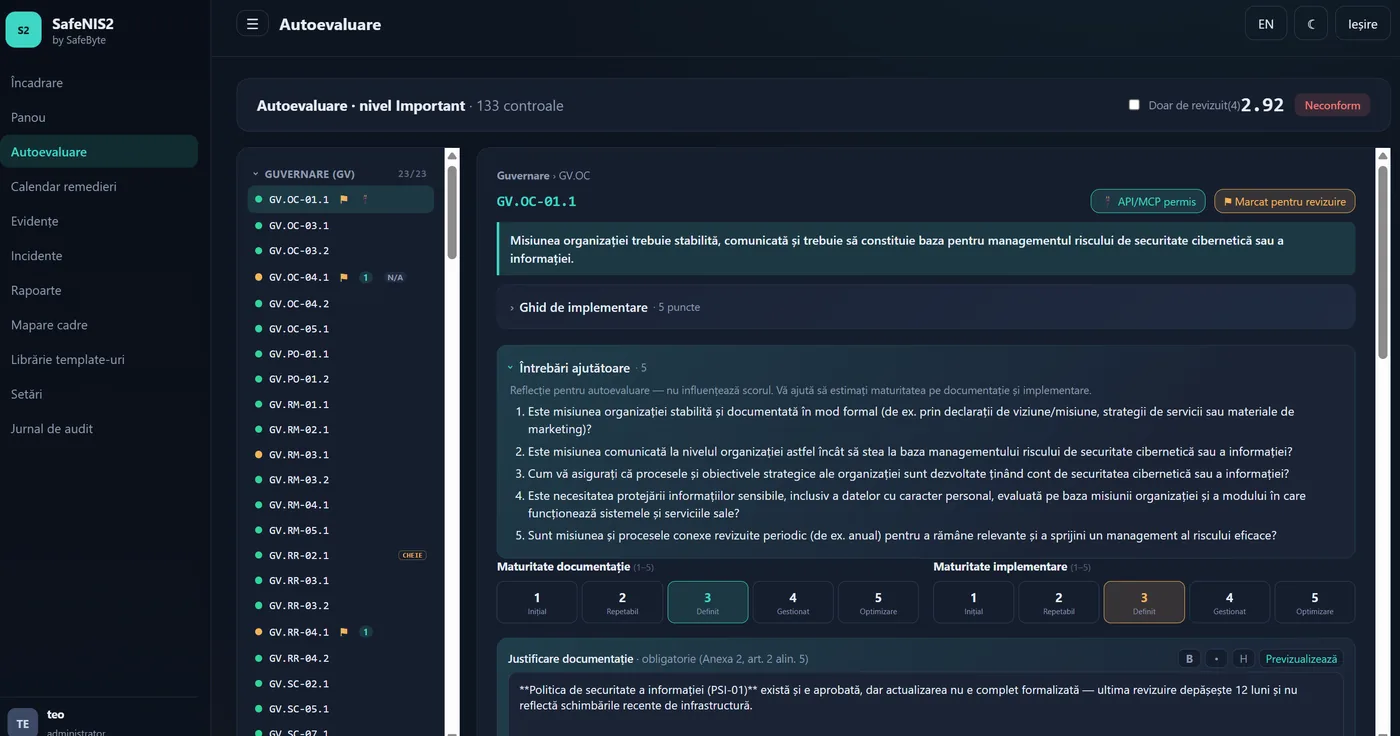Viewport: 1400px width, 736px height.
Task: Select control GV.OC-04.2 in the list
Action: tap(341, 303)
